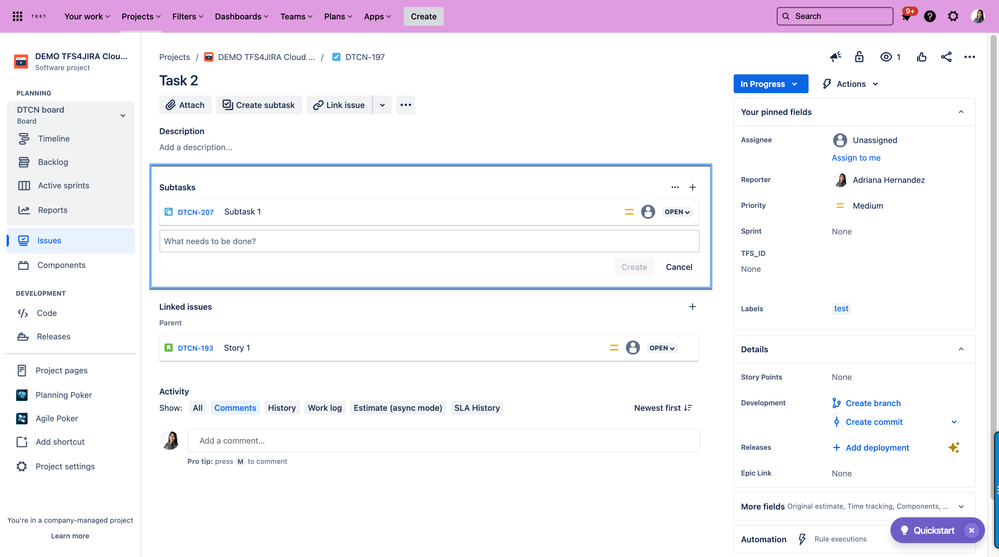Click the give feedback megaphone icon
Screen dimensions: 999x557
(x=835, y=57)
